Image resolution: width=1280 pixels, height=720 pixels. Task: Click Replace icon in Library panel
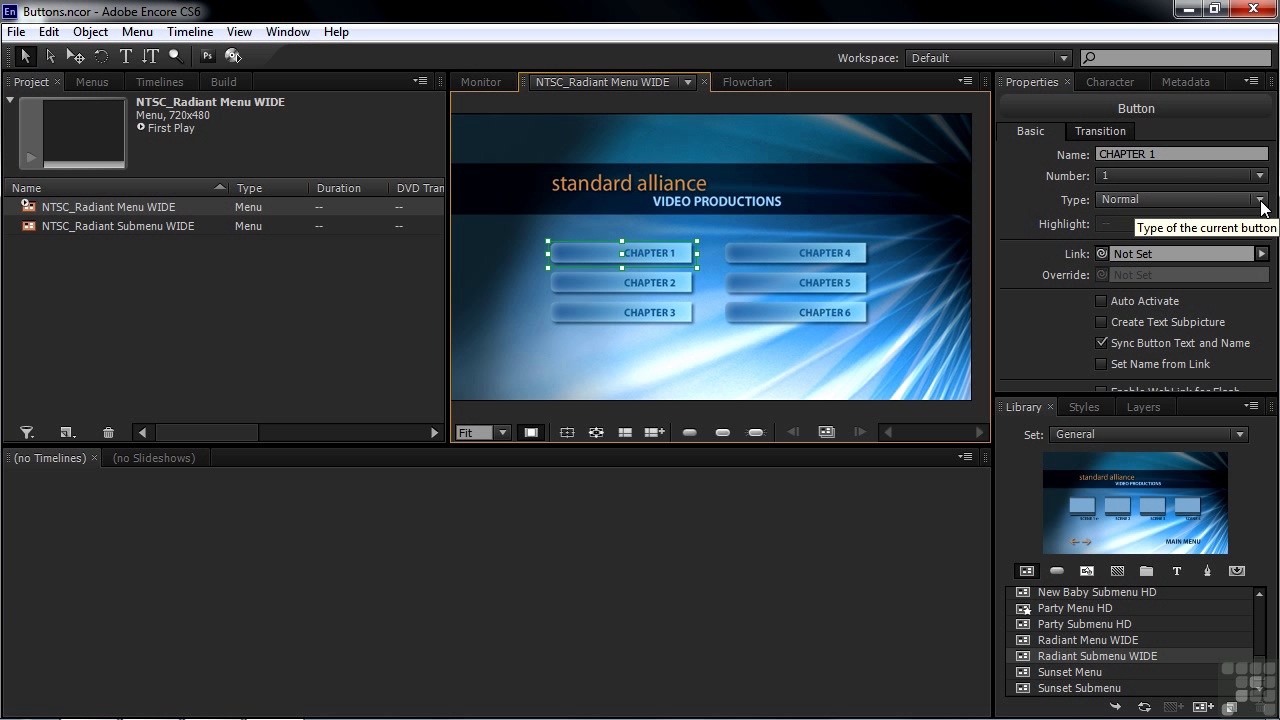click(x=1144, y=707)
